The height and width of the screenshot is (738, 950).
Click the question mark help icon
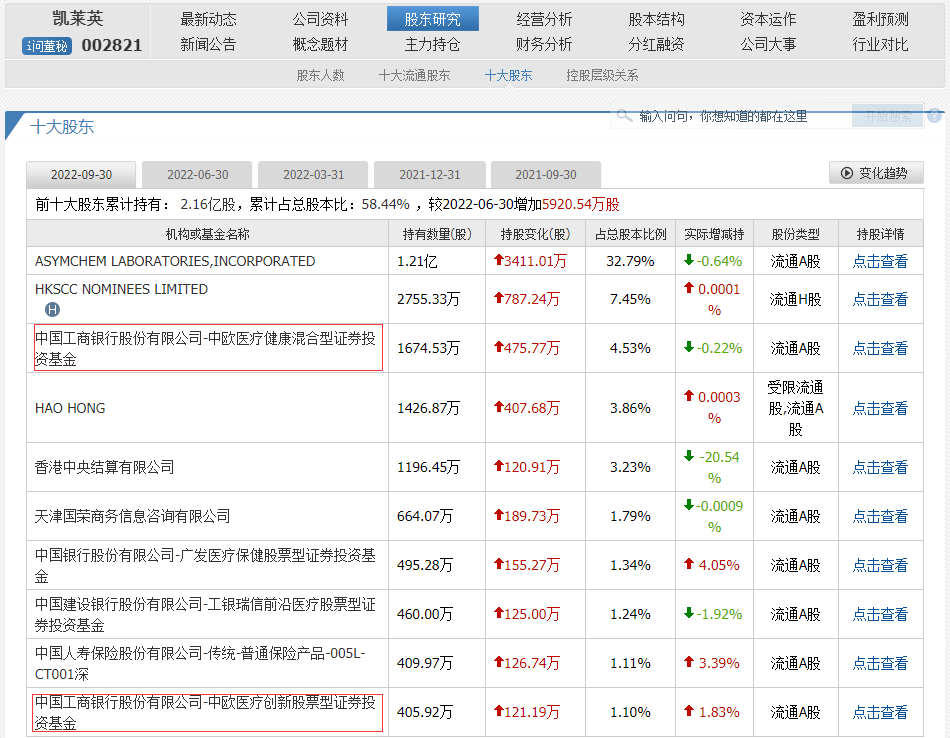click(x=936, y=116)
